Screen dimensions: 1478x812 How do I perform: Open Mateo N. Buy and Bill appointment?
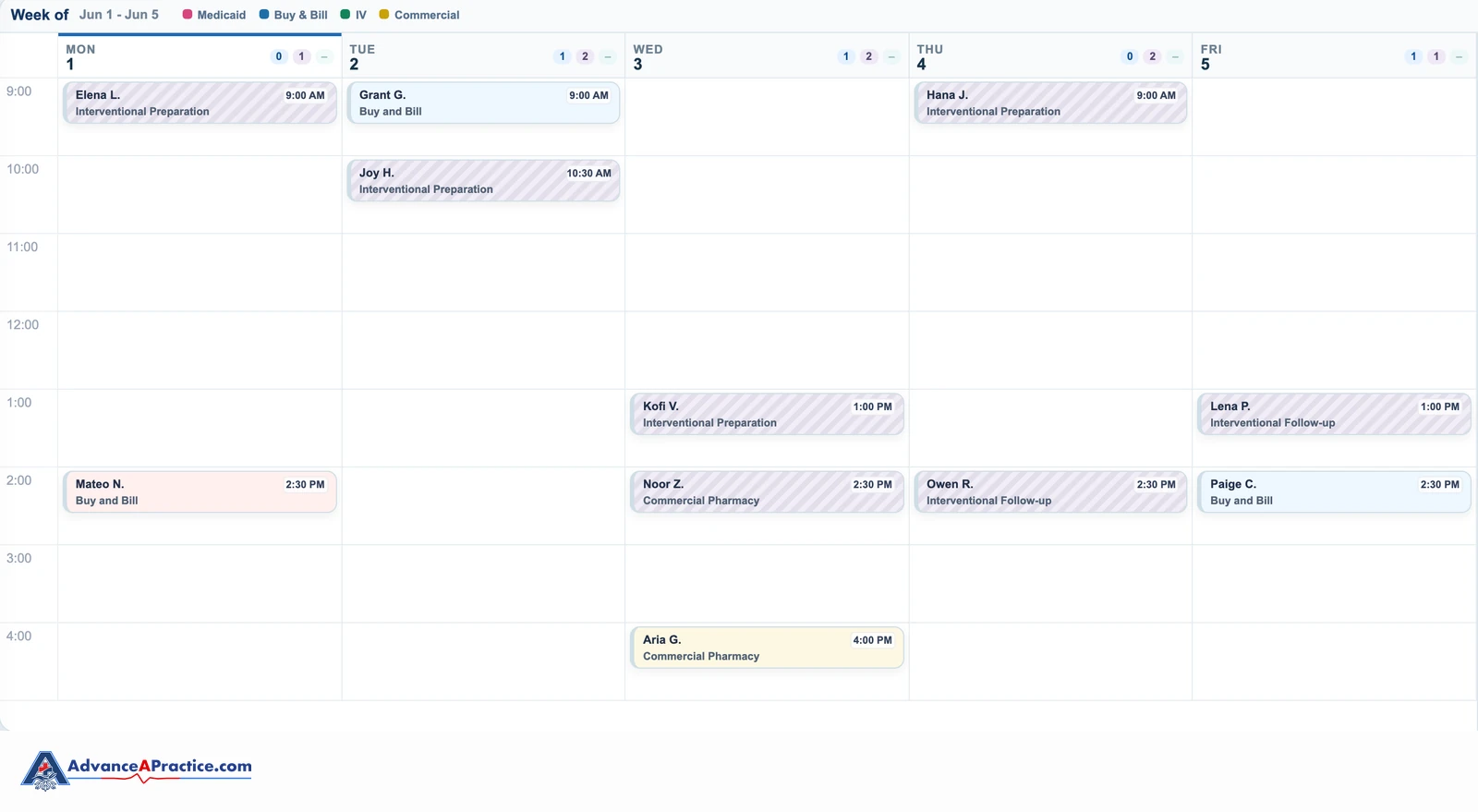200,491
